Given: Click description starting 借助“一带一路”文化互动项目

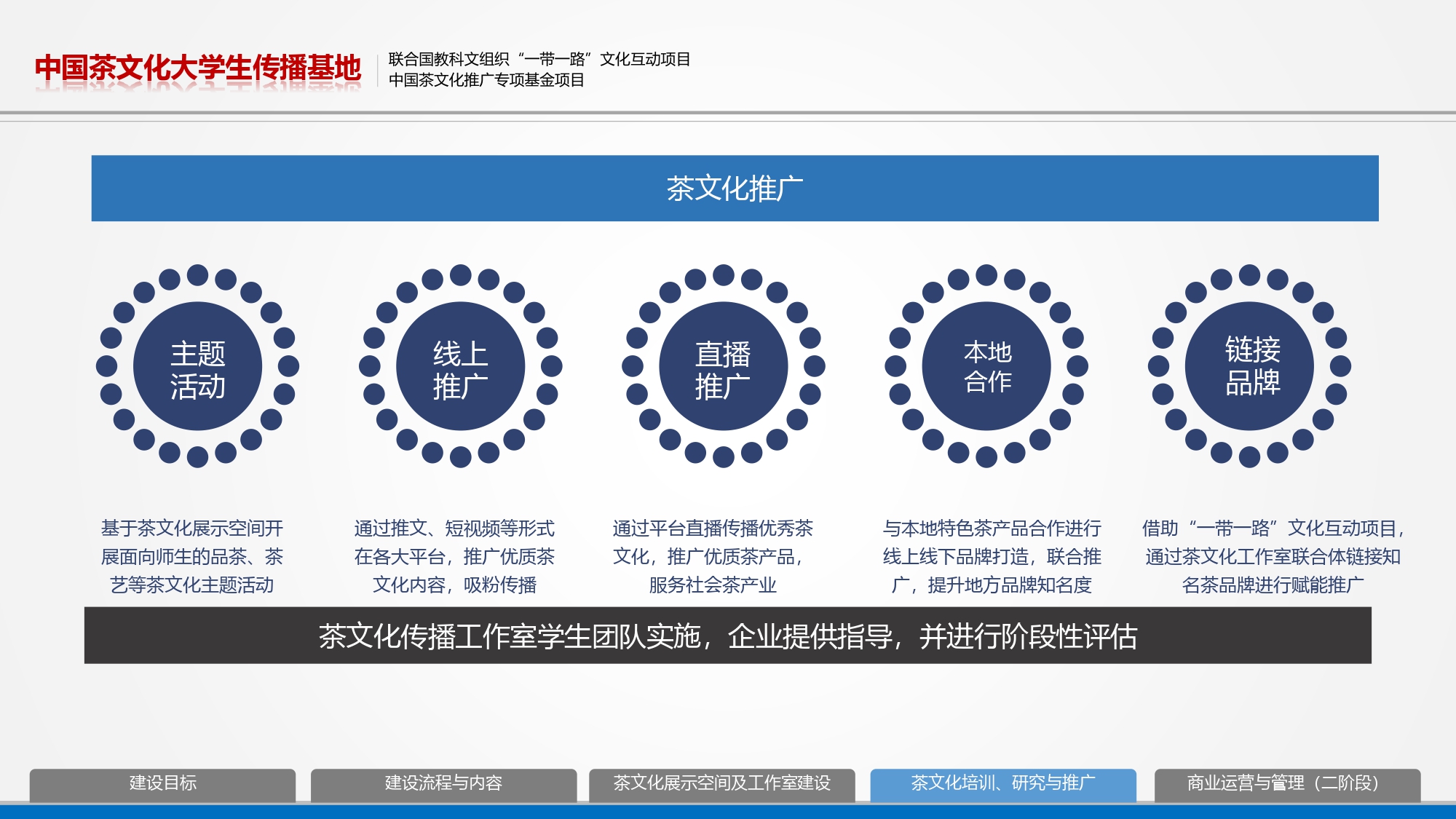Looking at the screenshot, I should coord(1273,556).
